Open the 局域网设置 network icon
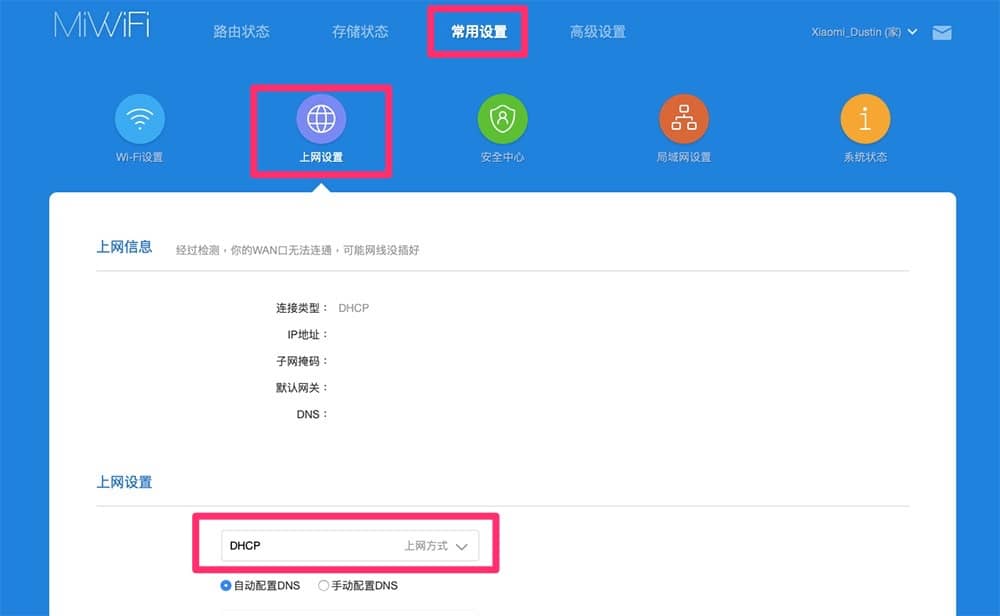1000x616 pixels. point(684,119)
